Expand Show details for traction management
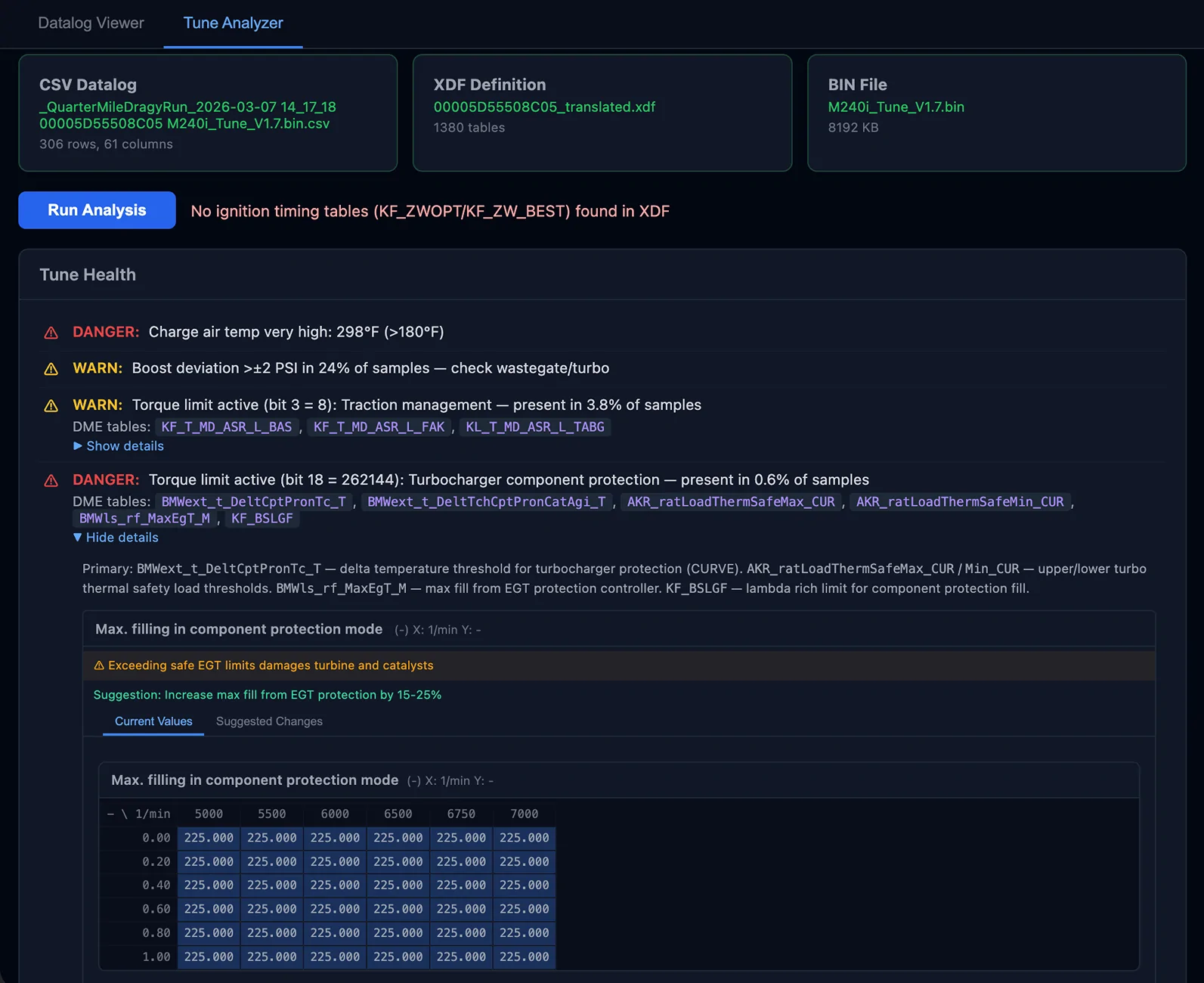This screenshot has width=1204, height=983. [119, 446]
